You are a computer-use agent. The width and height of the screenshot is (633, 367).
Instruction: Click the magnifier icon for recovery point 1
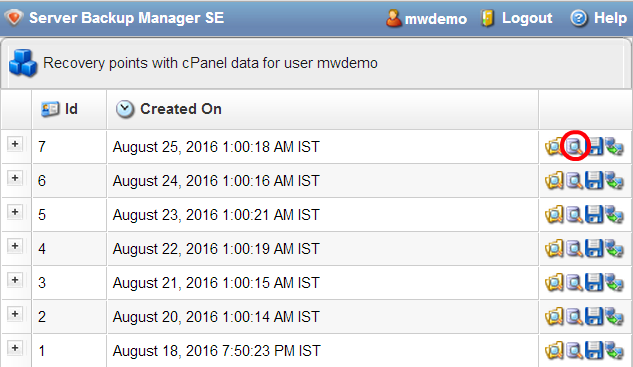[574, 350]
